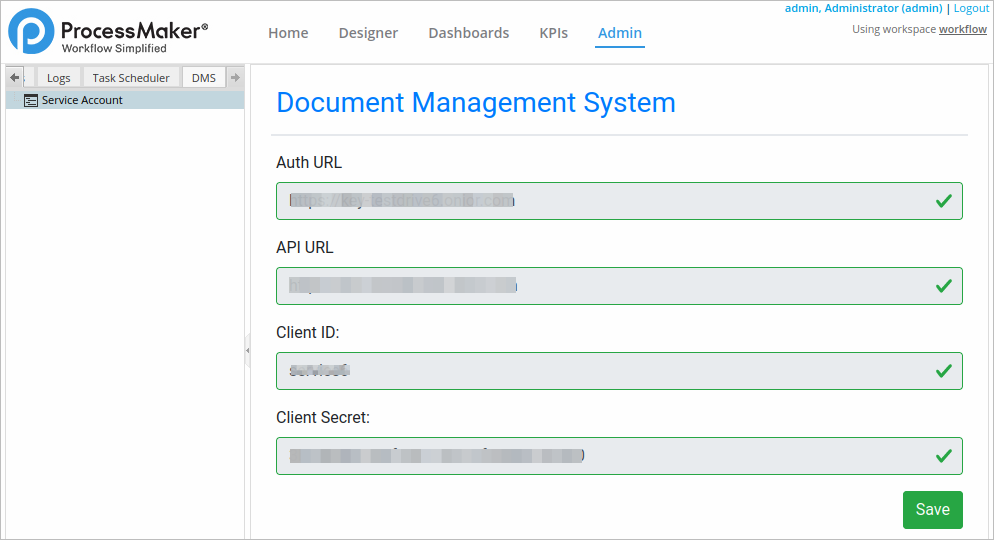
Task: Click the workflow workspace link
Action: [x=962, y=30]
